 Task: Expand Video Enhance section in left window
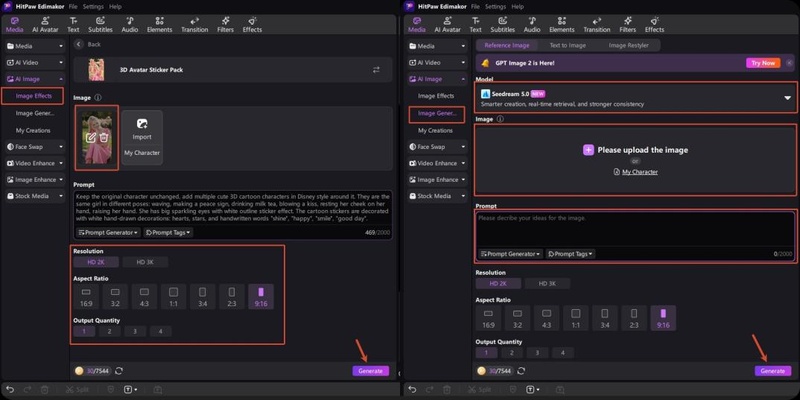[x=35, y=163]
